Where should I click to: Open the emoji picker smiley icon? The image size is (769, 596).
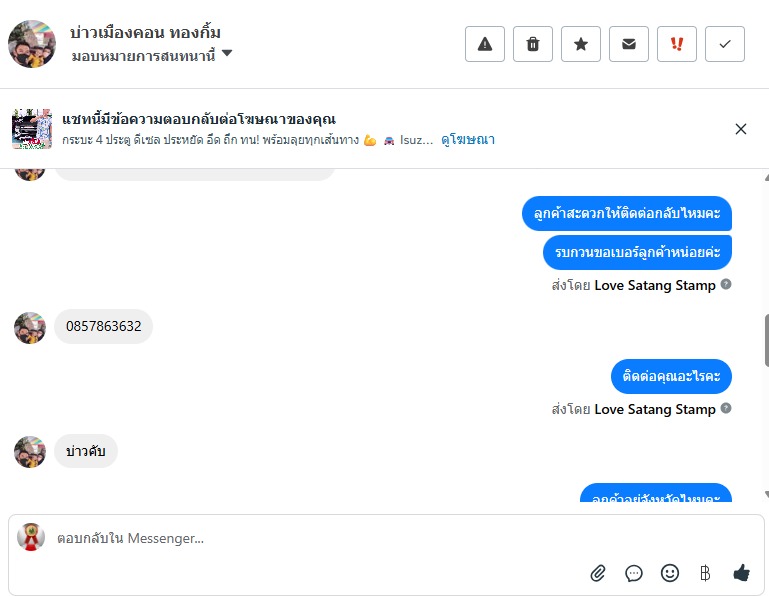[x=670, y=573]
